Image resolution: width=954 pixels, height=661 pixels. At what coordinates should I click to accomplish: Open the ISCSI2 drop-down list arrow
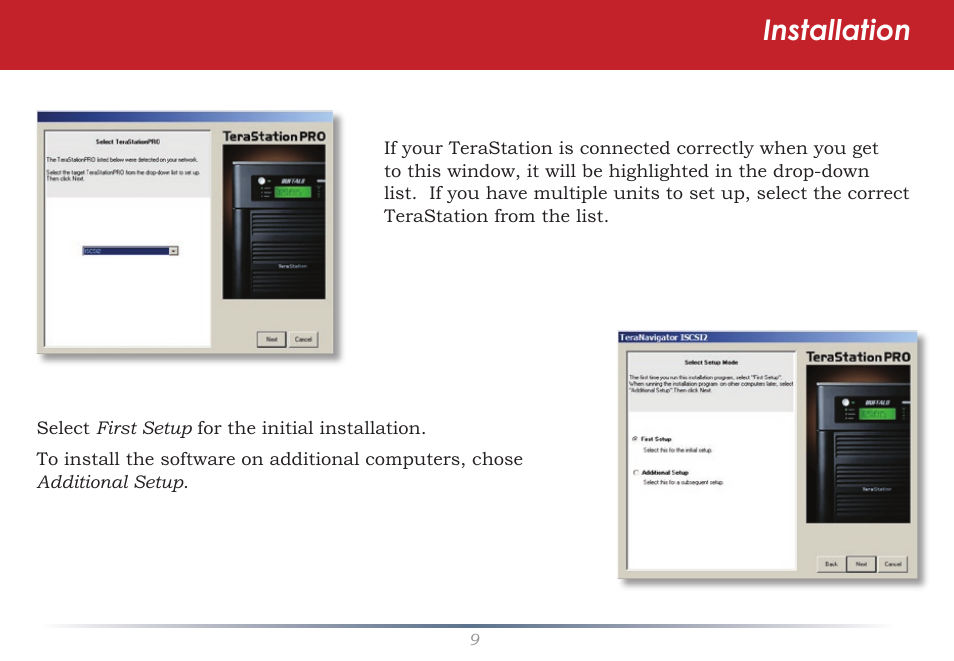(x=173, y=251)
